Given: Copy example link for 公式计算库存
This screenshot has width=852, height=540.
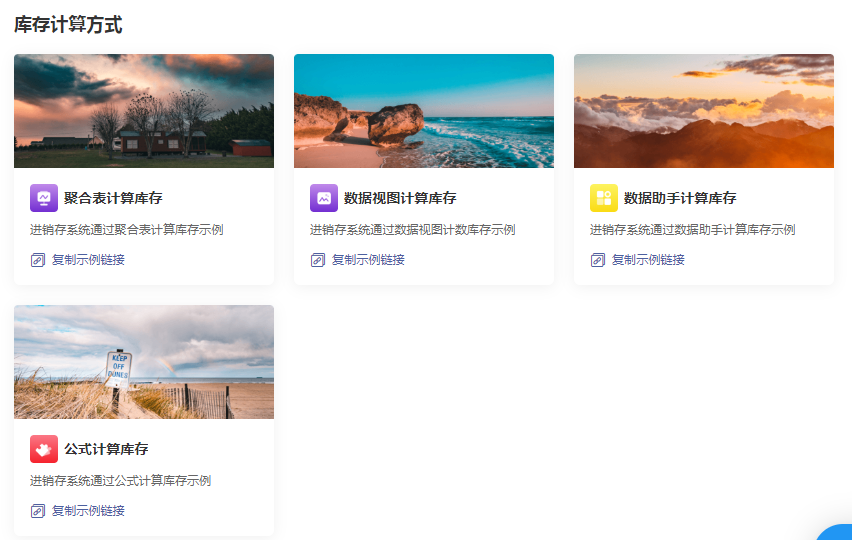Looking at the screenshot, I should pyautogui.click(x=88, y=511).
